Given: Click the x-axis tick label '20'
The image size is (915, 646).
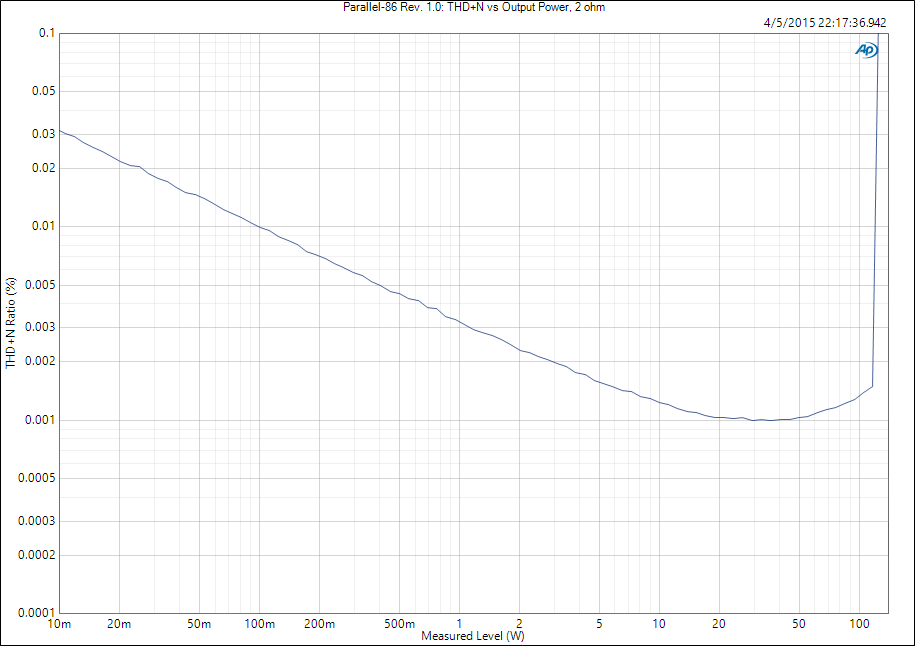Looking at the screenshot, I should coord(719,624).
